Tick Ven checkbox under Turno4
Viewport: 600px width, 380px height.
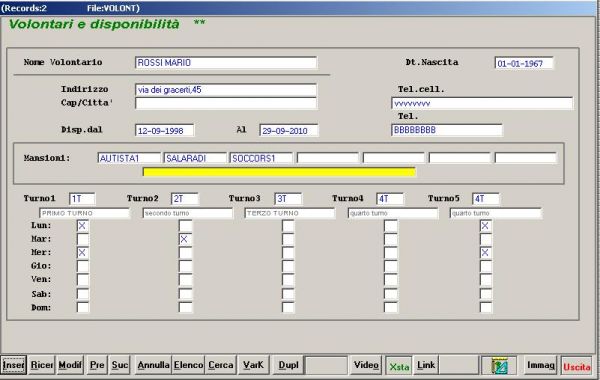[390, 279]
